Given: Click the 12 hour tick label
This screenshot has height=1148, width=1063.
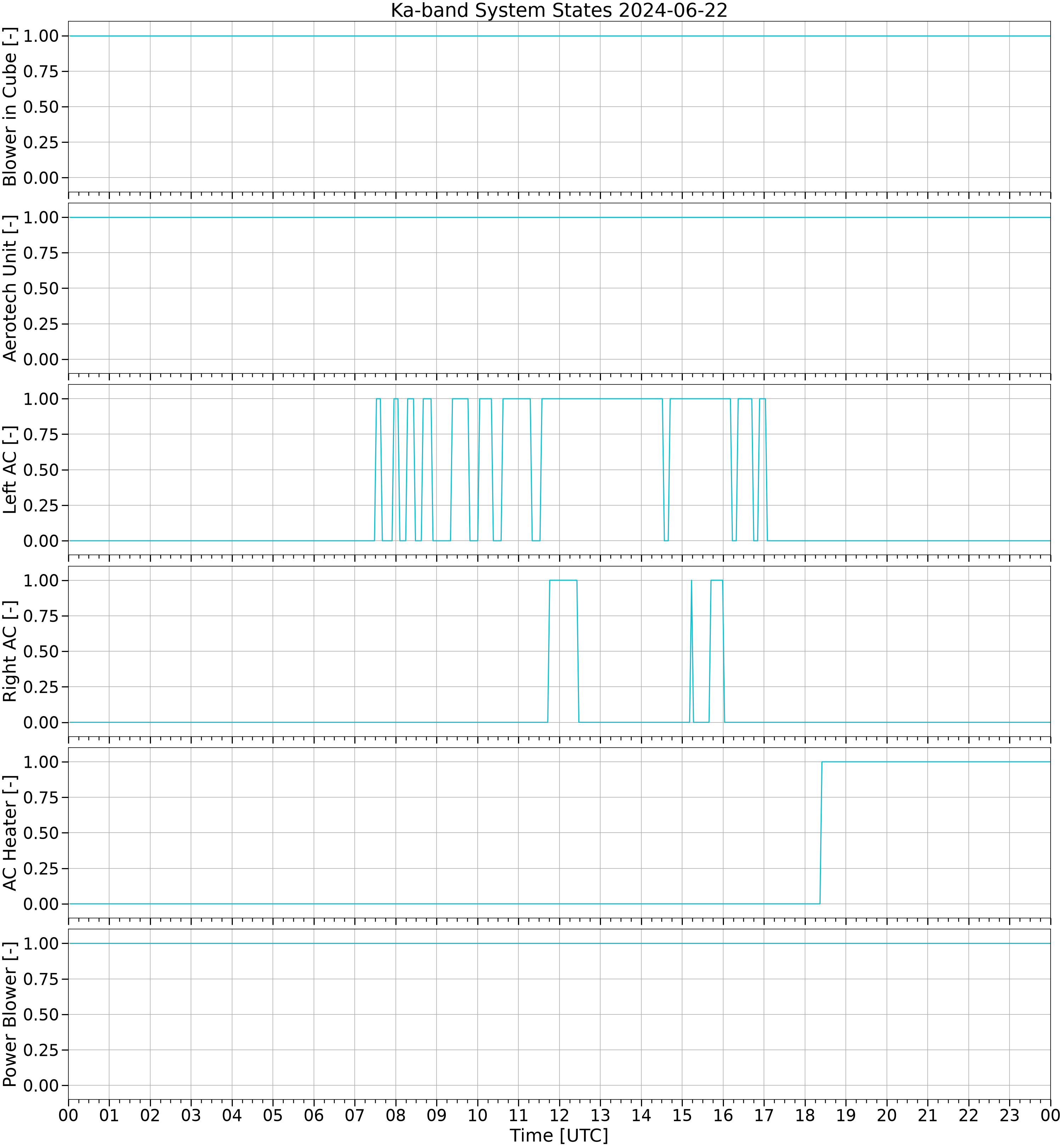Looking at the screenshot, I should click(559, 1115).
